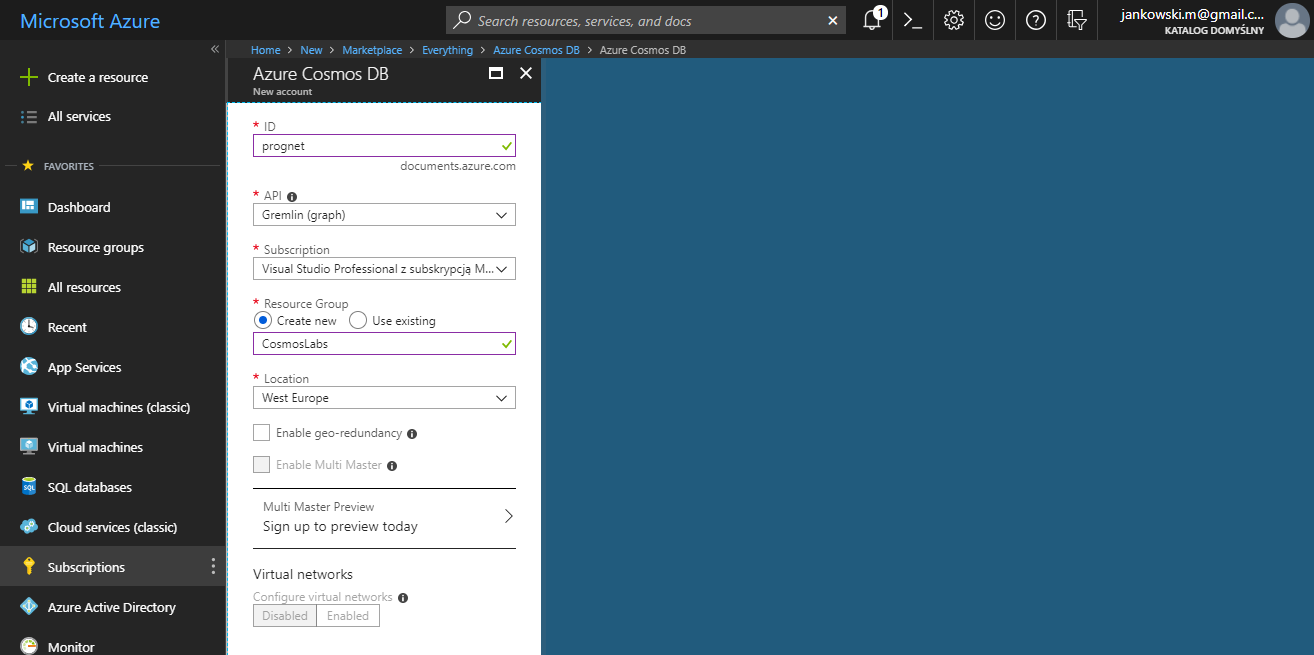The height and width of the screenshot is (655, 1314).
Task: Show virtual networks info icon
Action: [x=403, y=598]
